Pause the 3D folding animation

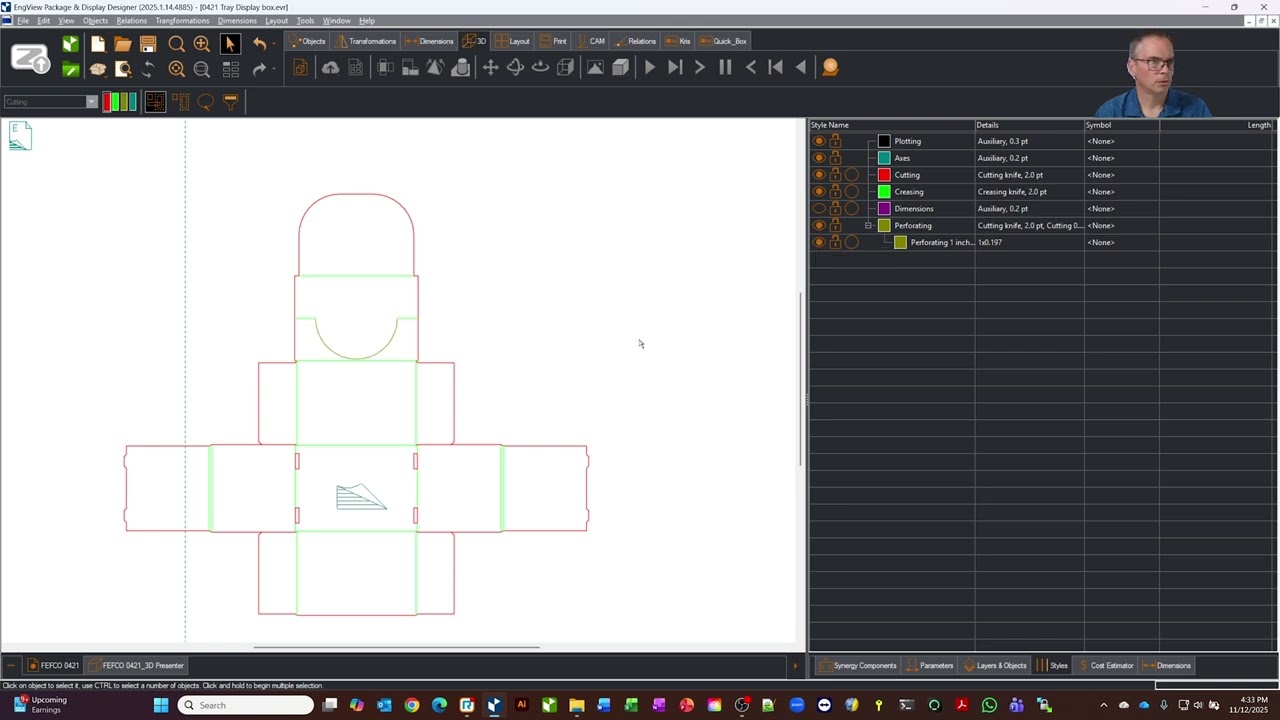coord(725,68)
